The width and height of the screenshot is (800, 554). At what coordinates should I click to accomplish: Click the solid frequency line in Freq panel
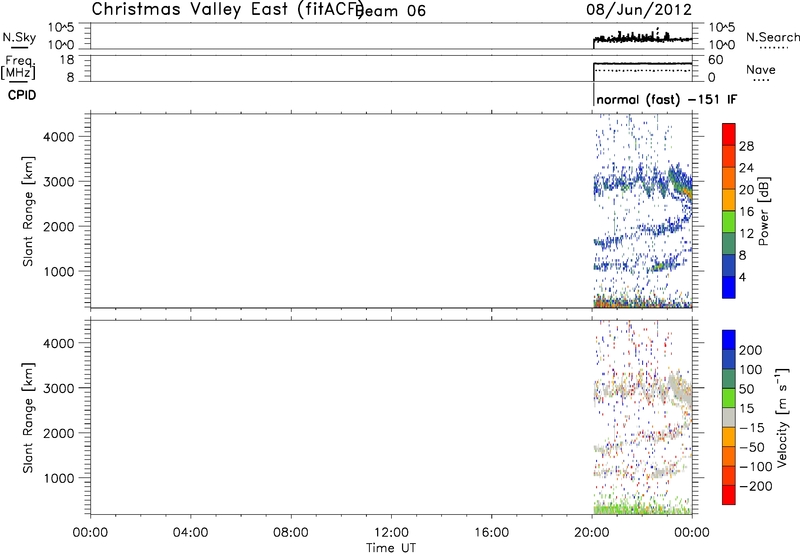coord(642,64)
